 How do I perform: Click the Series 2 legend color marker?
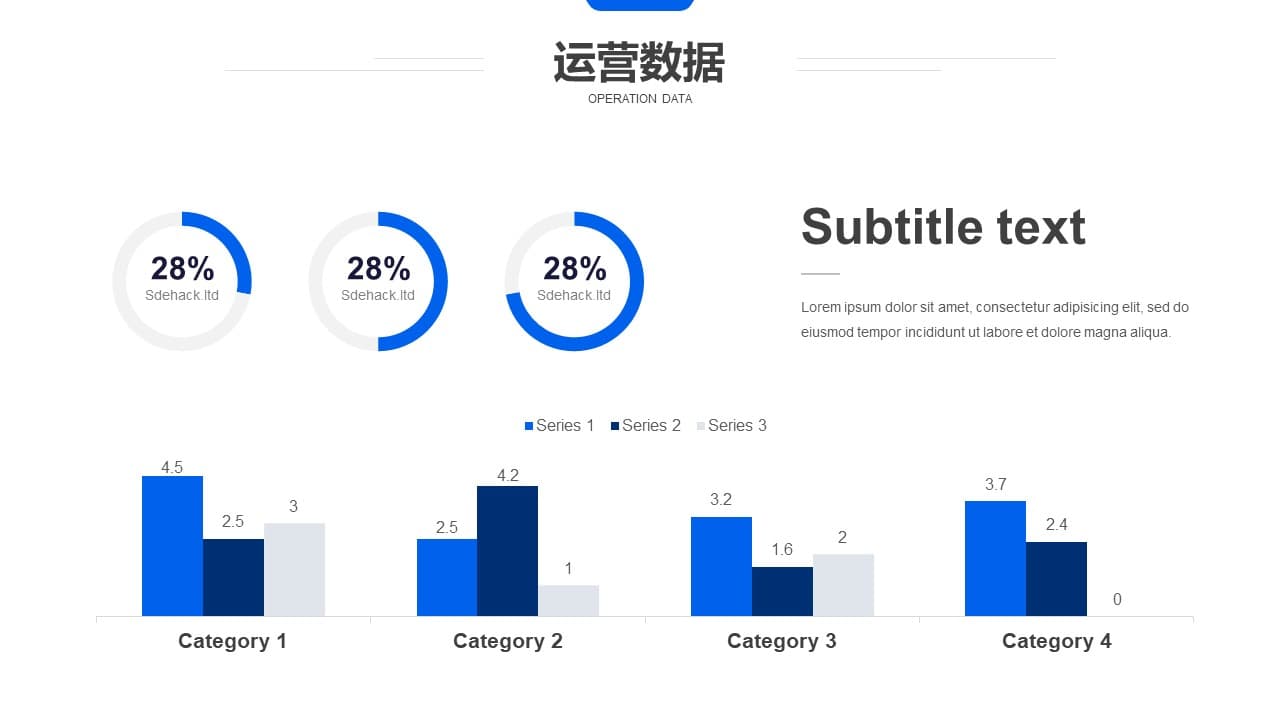pos(615,426)
